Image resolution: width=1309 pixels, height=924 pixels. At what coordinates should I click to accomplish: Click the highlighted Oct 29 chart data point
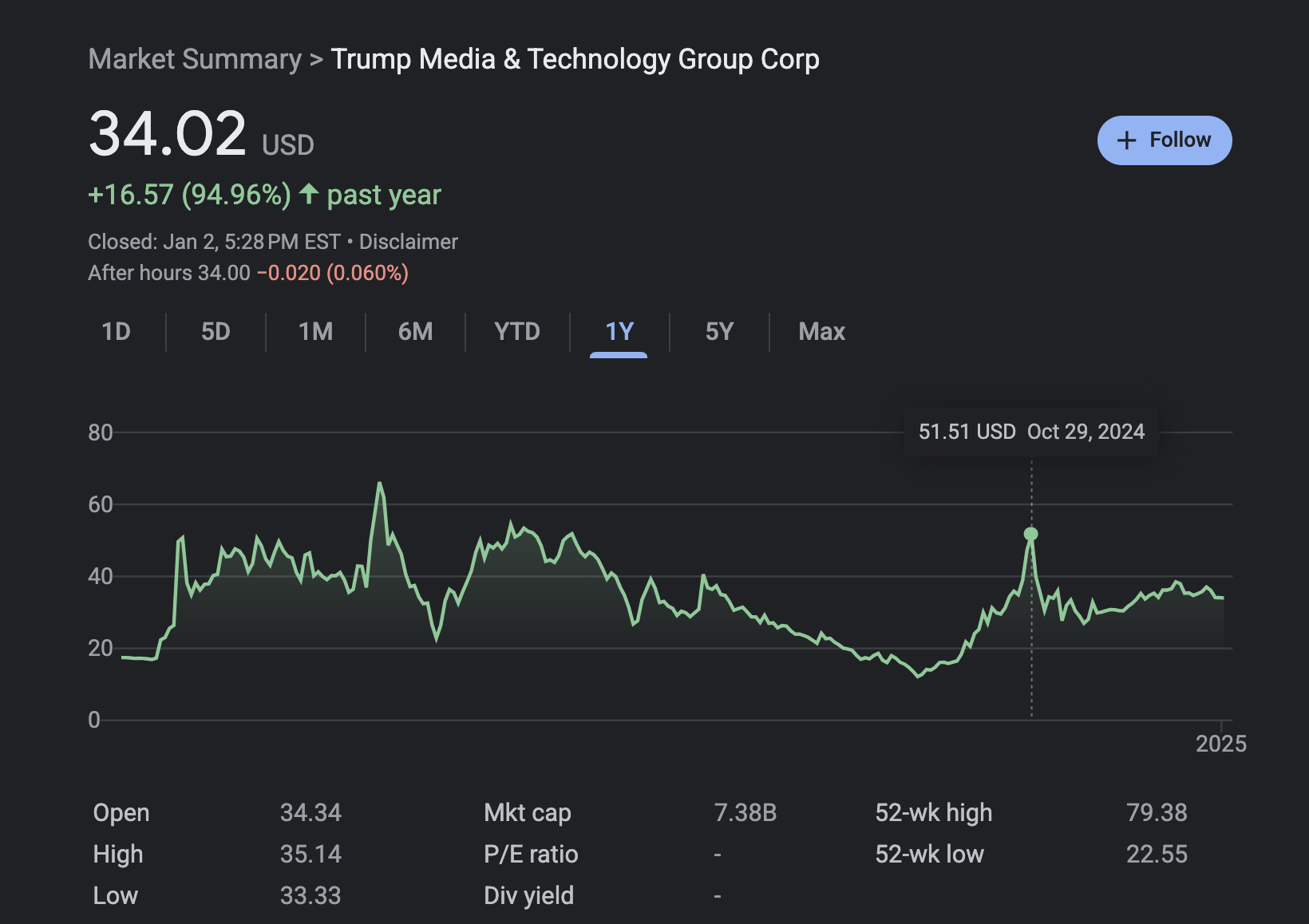tap(1031, 534)
